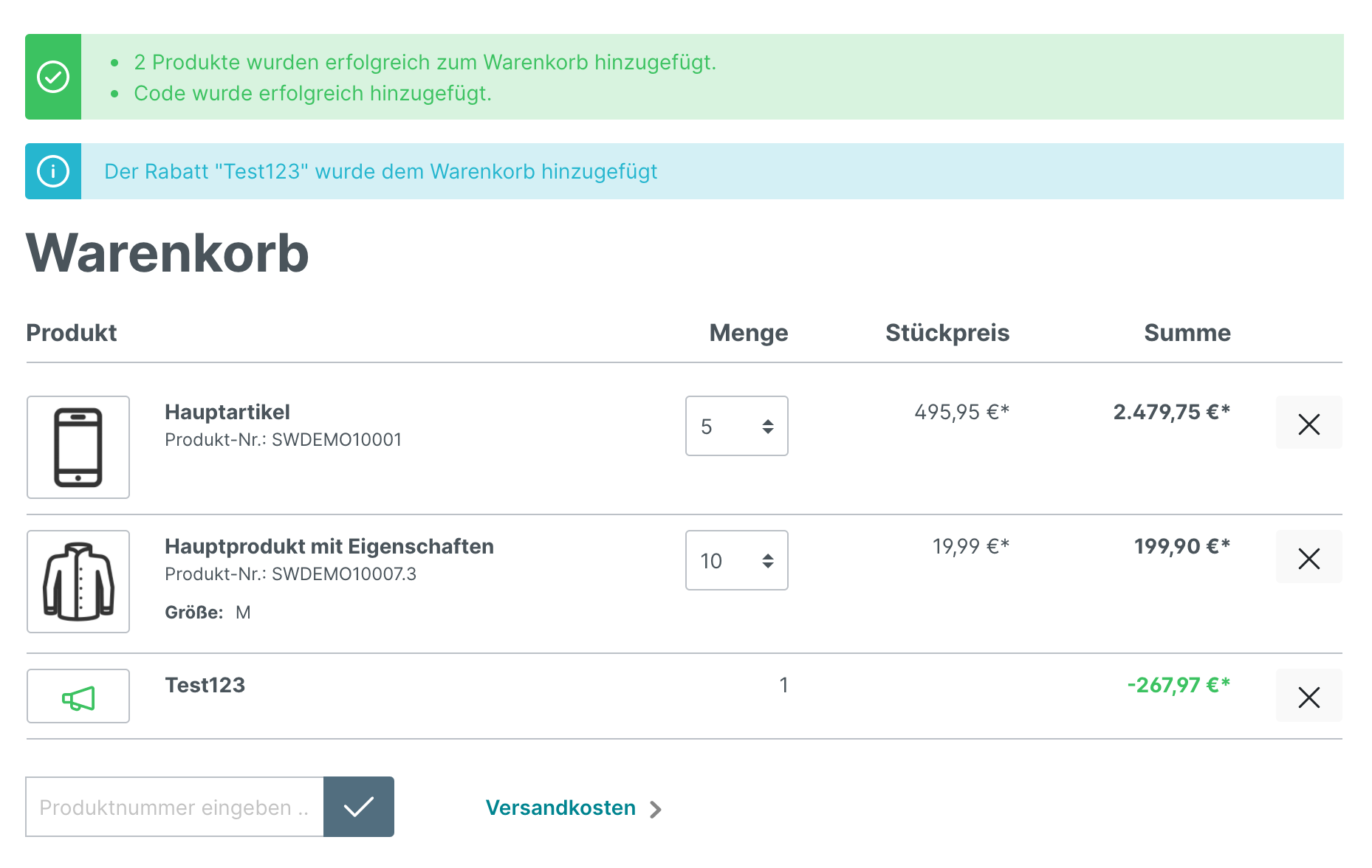Remove Hauptartikel from the cart
Screen dimensions: 1372x868
point(1308,423)
